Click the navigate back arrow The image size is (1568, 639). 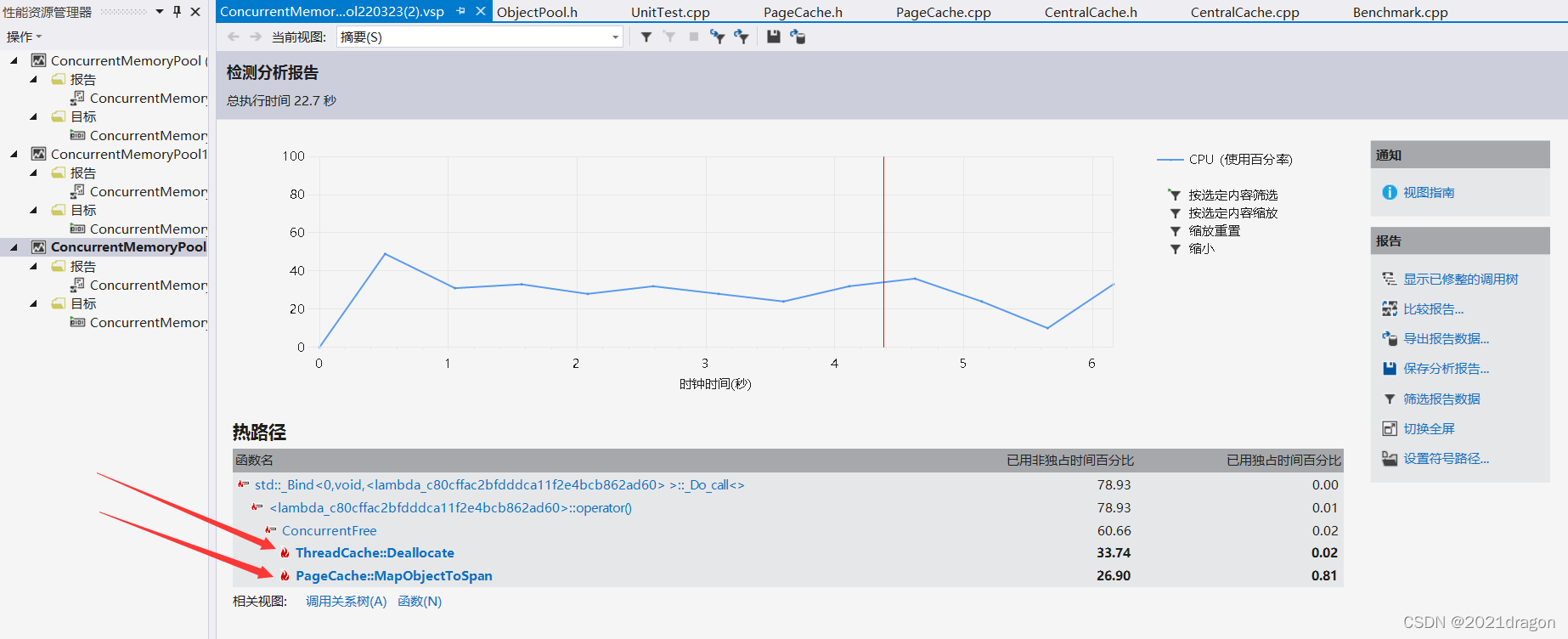(234, 37)
